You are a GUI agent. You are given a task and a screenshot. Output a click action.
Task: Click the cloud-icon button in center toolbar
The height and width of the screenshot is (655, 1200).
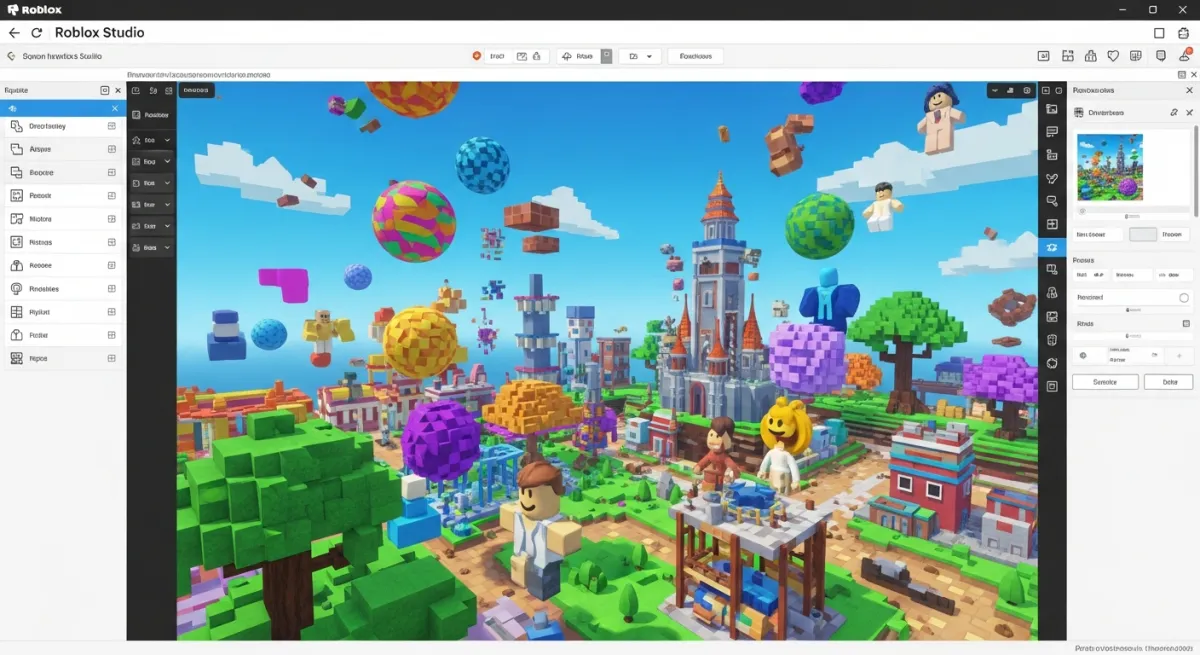579,57
